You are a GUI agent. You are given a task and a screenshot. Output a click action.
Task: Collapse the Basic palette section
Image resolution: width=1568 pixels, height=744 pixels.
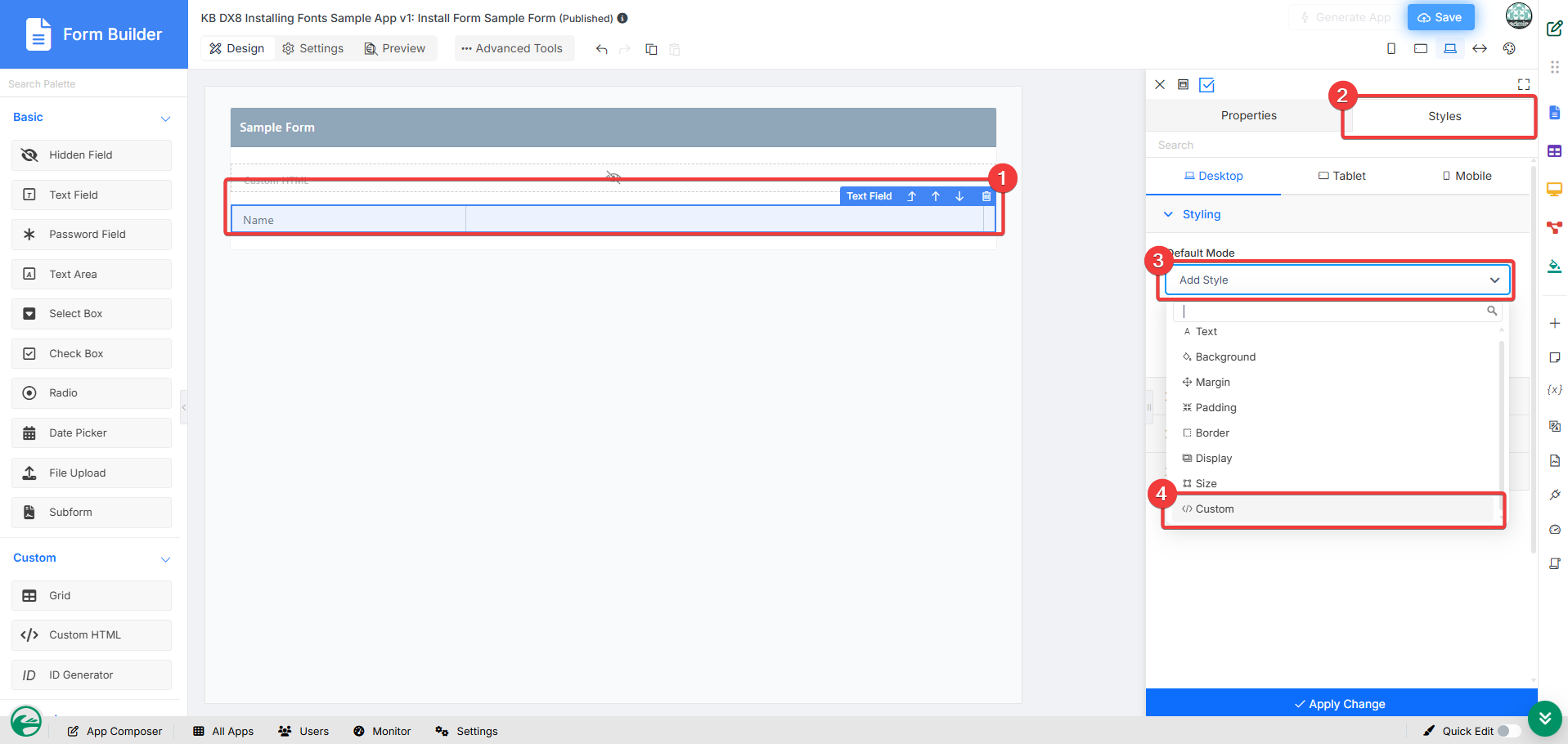click(x=165, y=119)
